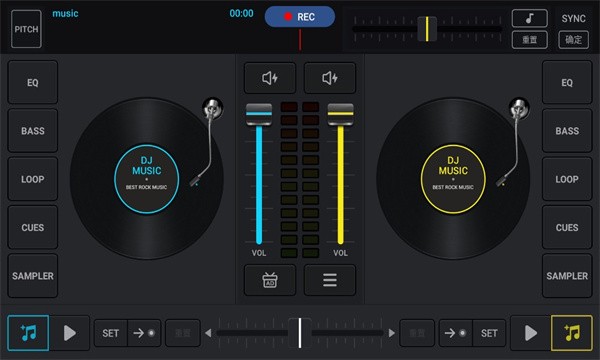Click the 确定 button under SYNC
Screen dimensions: 600x360
[x=573, y=39]
